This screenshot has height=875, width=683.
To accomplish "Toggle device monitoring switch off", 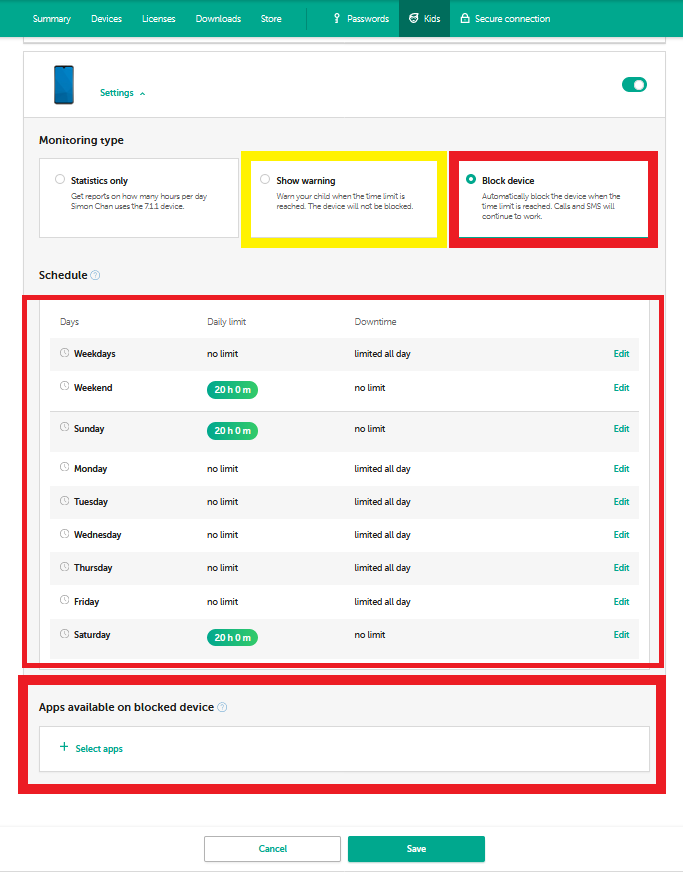I will click(x=634, y=84).
